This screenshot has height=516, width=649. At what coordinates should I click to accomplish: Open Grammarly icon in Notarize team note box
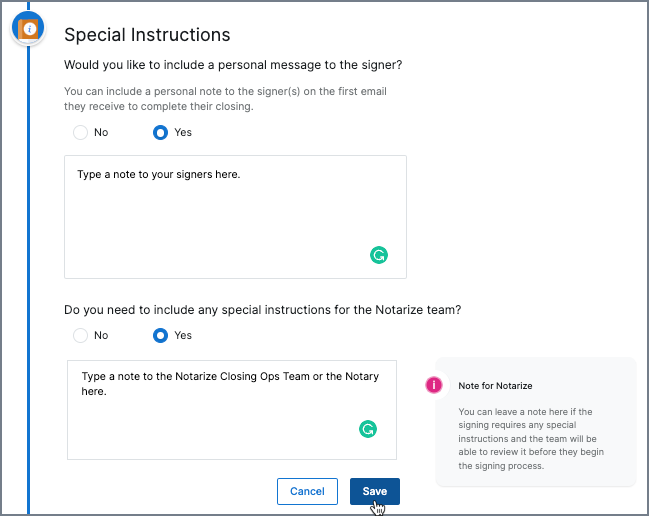[x=368, y=429]
